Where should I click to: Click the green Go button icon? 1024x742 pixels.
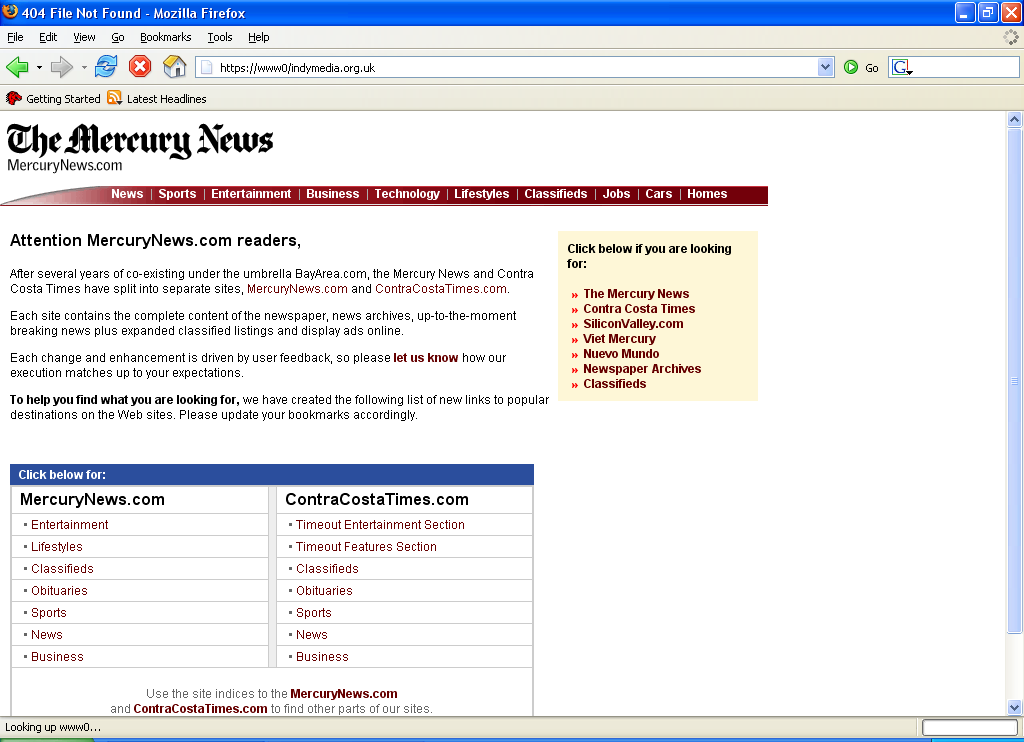(851, 67)
